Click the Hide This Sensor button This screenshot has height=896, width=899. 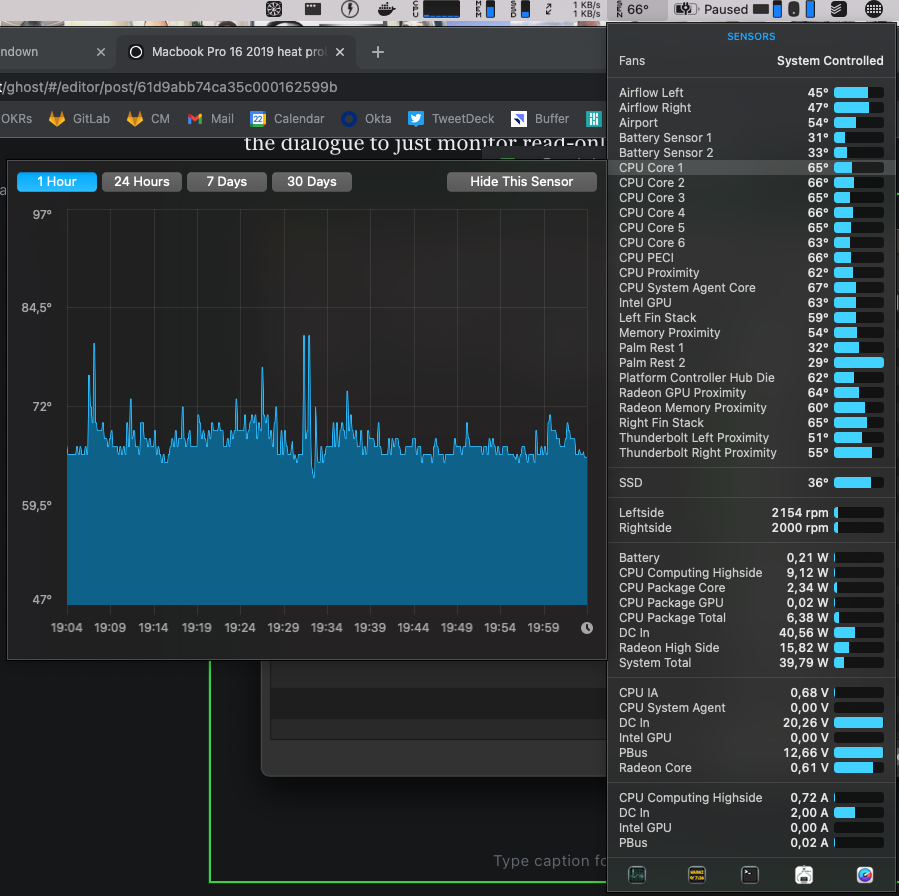(x=521, y=182)
